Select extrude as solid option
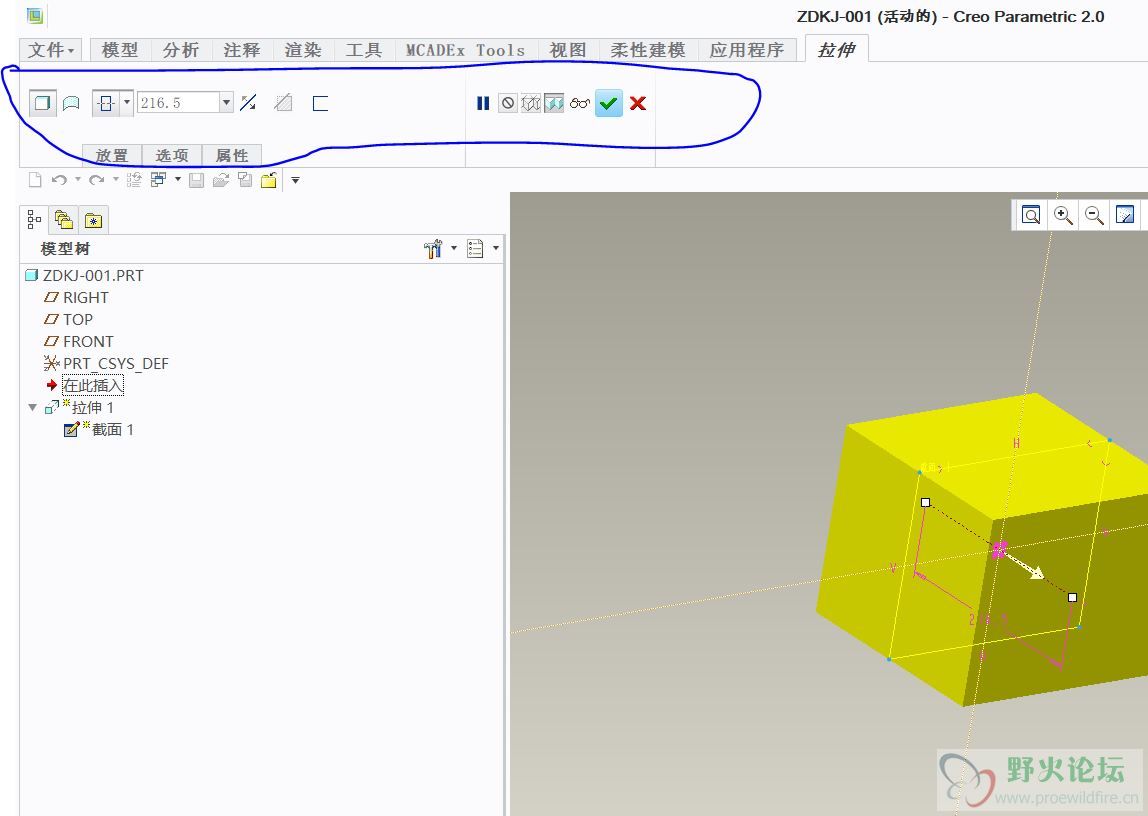The height and width of the screenshot is (816, 1148). (42, 103)
